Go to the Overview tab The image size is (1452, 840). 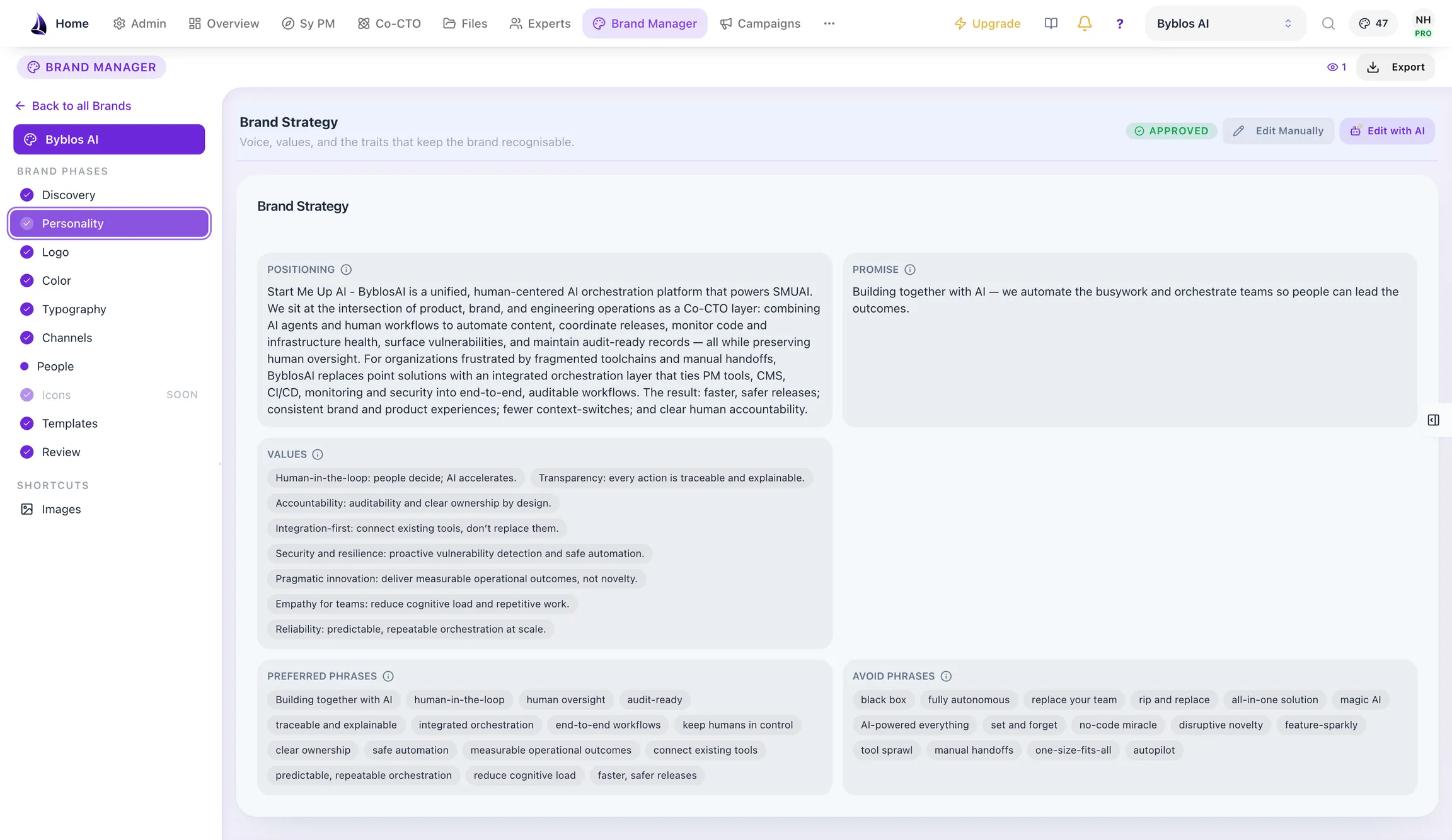pyautogui.click(x=224, y=23)
